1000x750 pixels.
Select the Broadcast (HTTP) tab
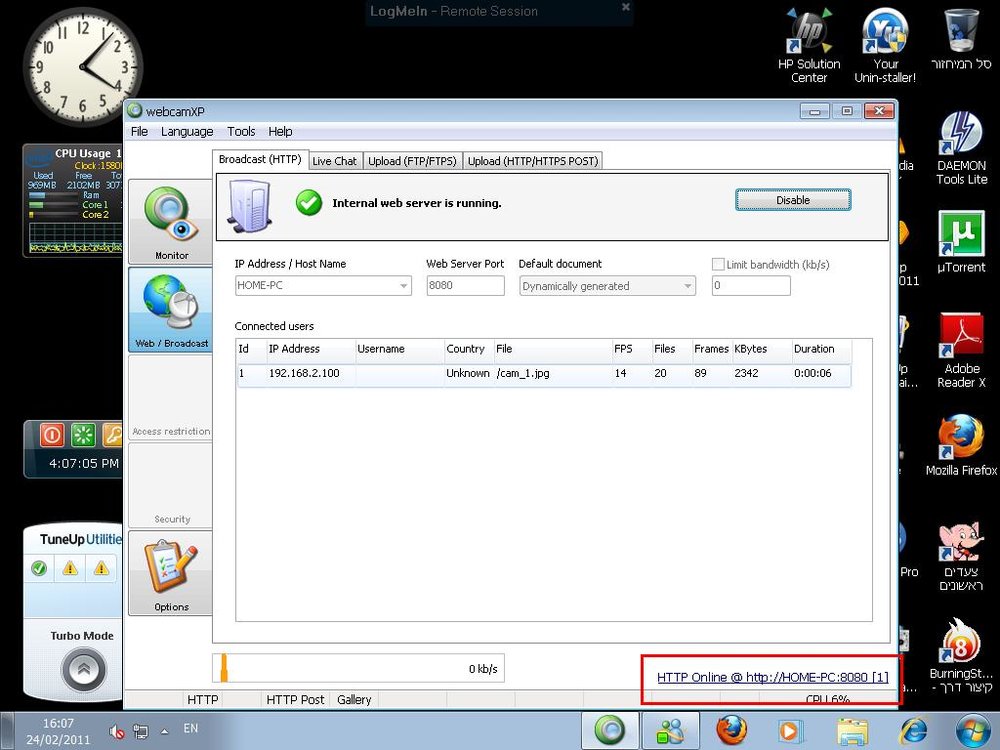(x=260, y=159)
